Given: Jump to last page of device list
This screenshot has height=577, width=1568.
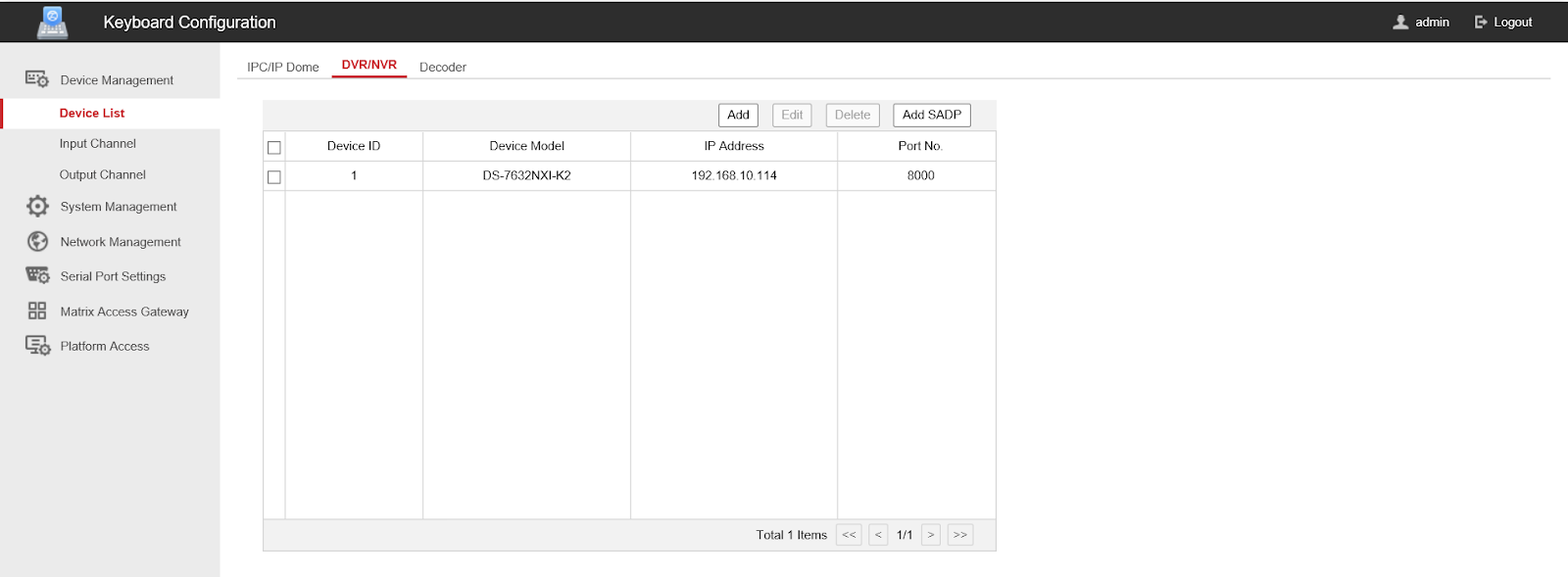Looking at the screenshot, I should [x=959, y=535].
